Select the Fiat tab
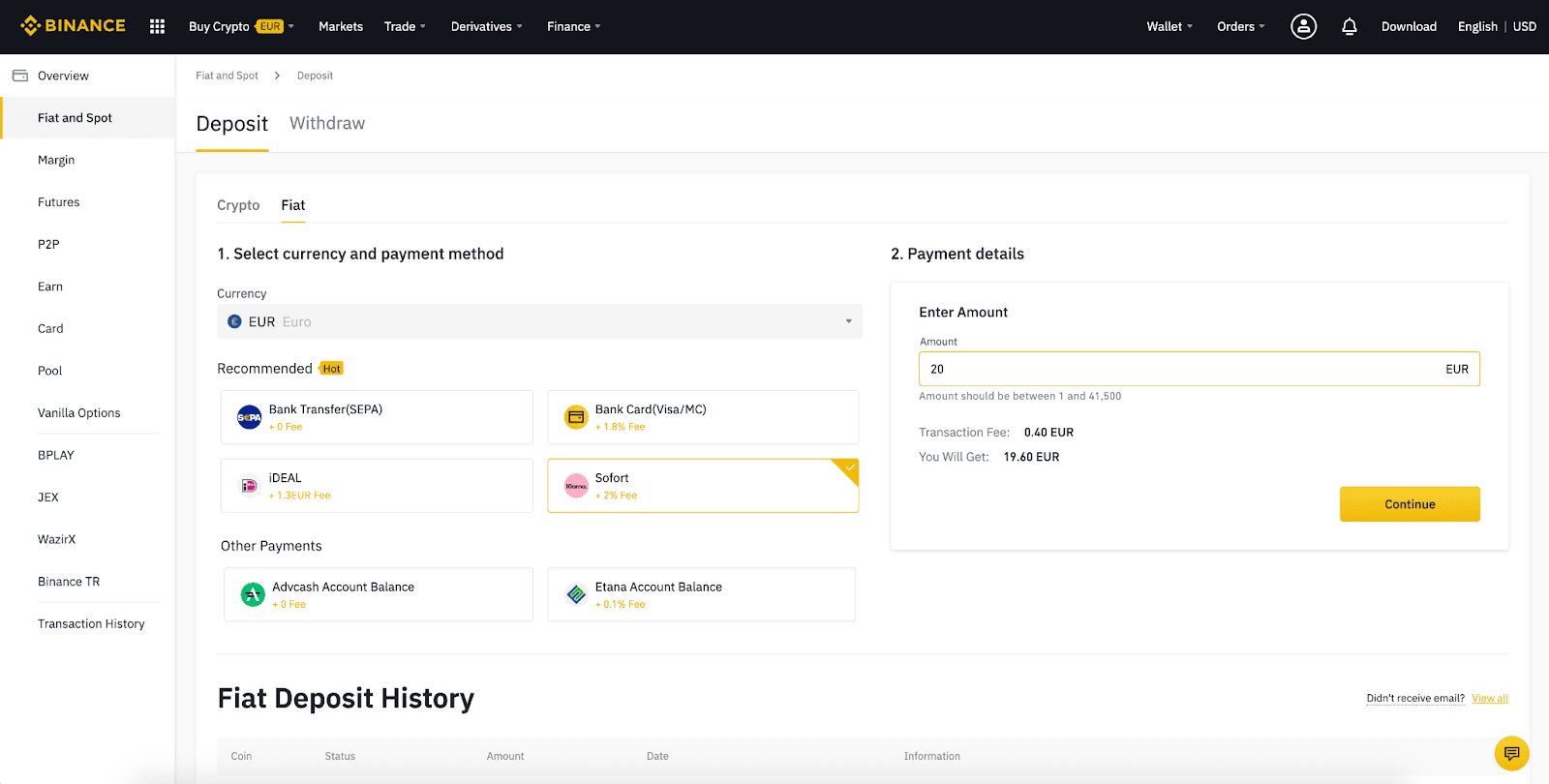The height and width of the screenshot is (784, 1549). point(293,205)
